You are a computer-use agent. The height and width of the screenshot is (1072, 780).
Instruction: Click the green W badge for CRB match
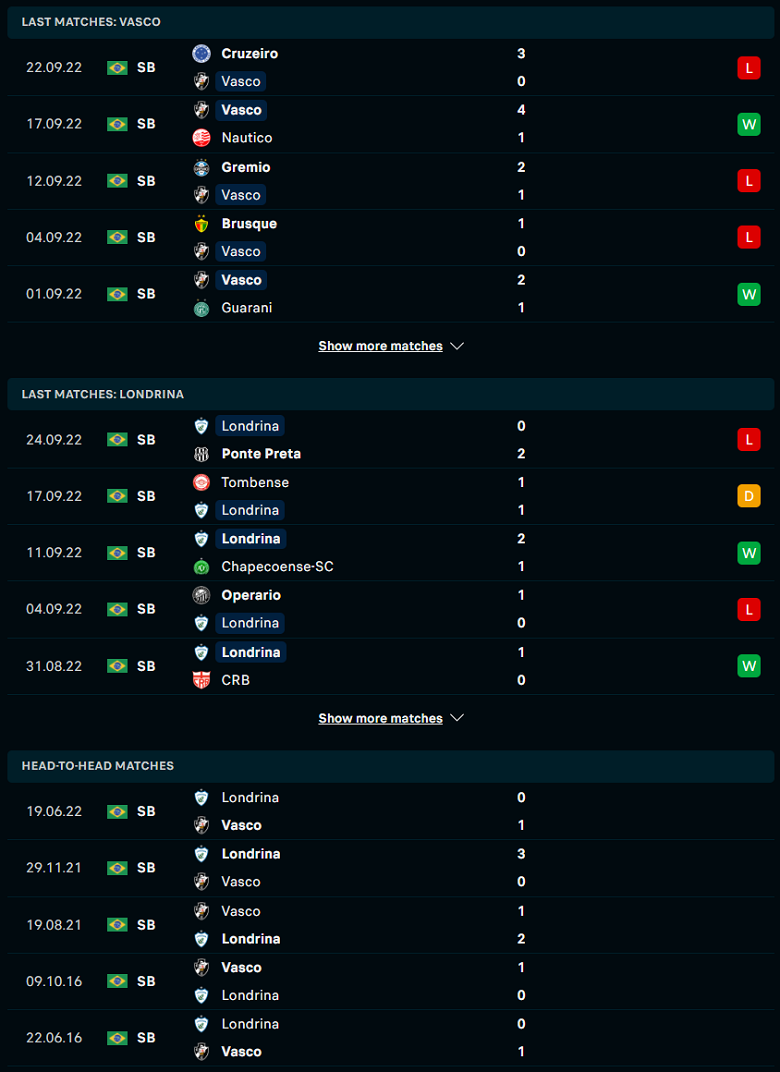(x=749, y=666)
